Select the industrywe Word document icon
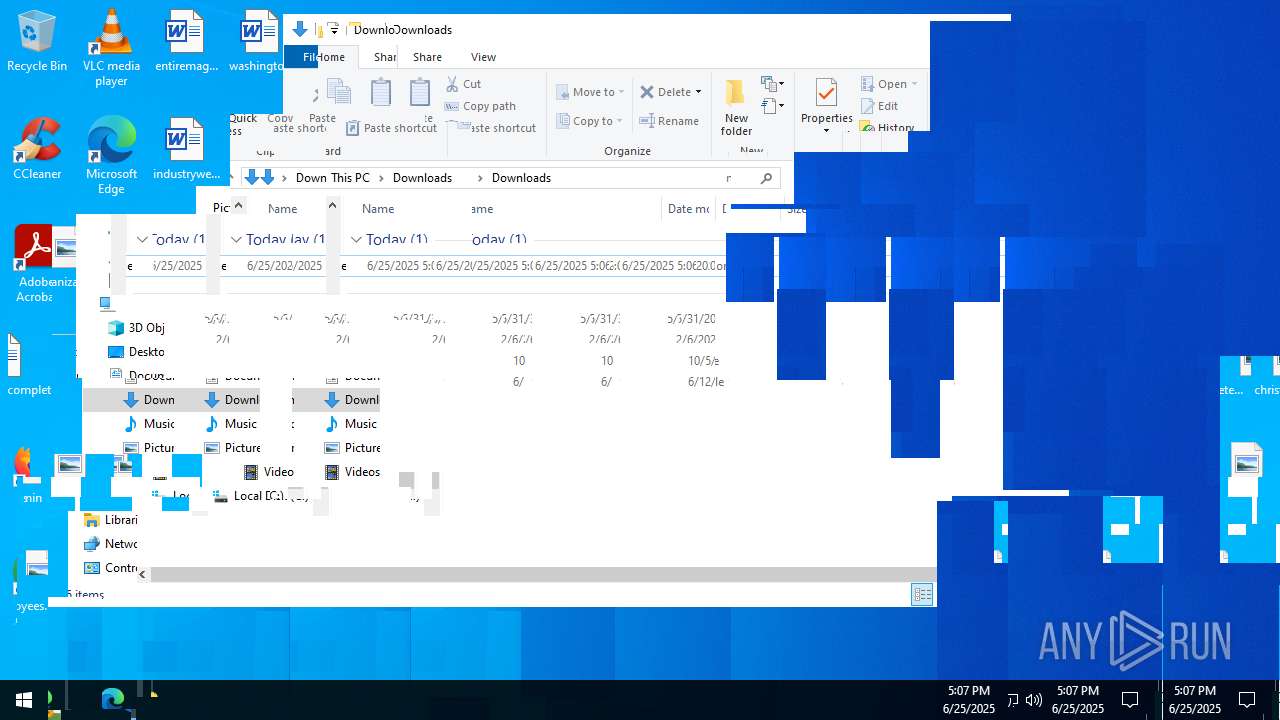This screenshot has width=1280, height=720. tap(185, 149)
